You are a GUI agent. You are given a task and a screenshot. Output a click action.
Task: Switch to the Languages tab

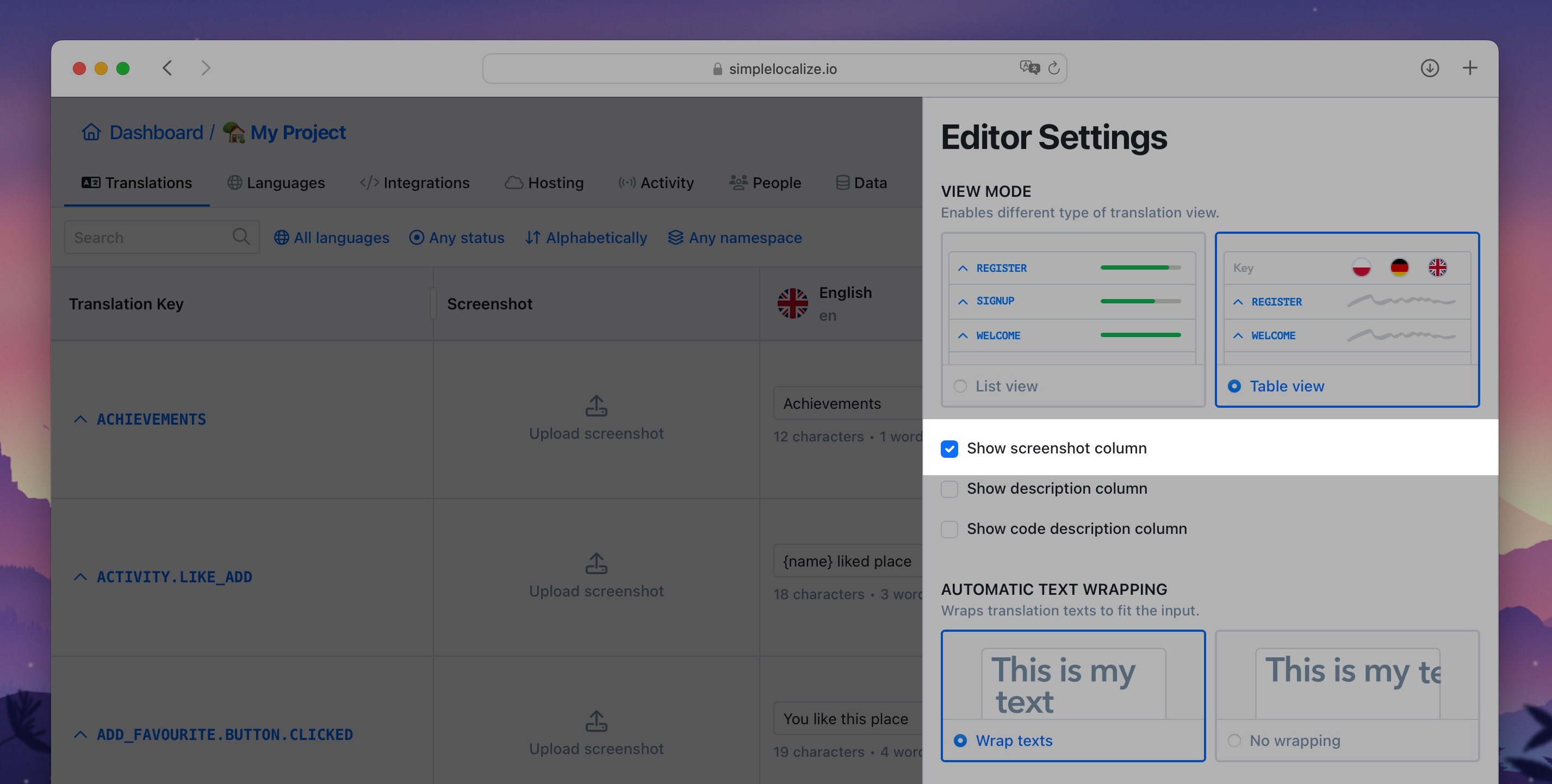(x=276, y=183)
